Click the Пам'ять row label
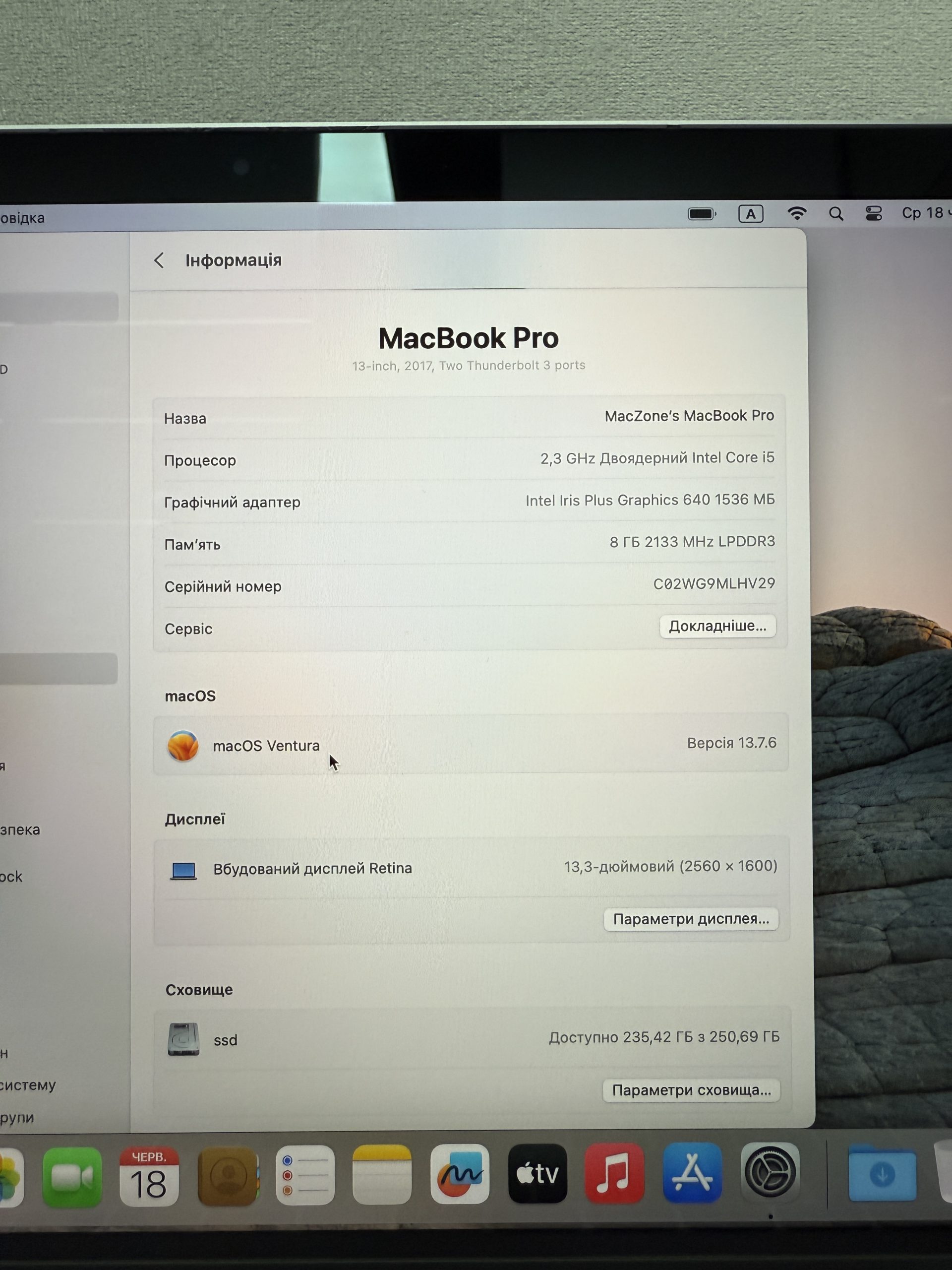 point(192,544)
